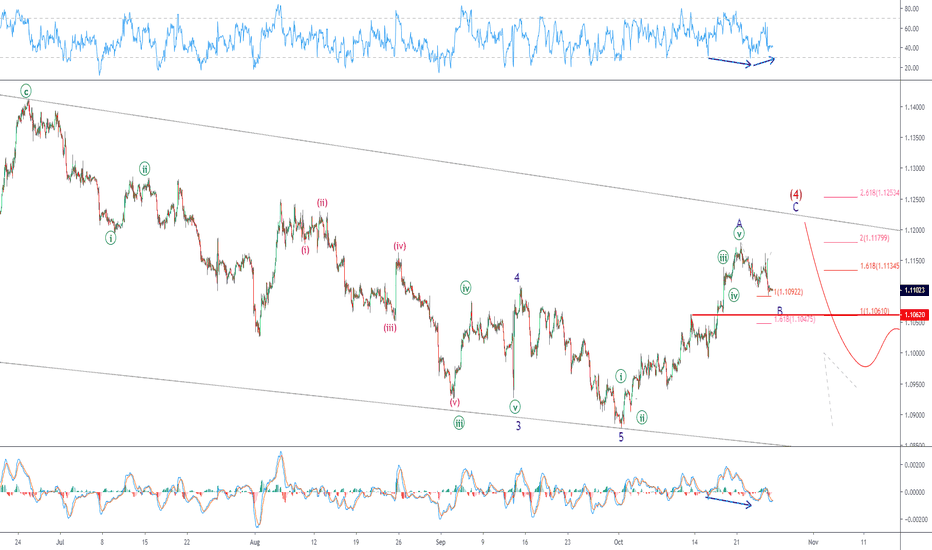This screenshot has height=550, width=932.
Task: Select the circled v label above blue 3
Action: tap(515, 407)
